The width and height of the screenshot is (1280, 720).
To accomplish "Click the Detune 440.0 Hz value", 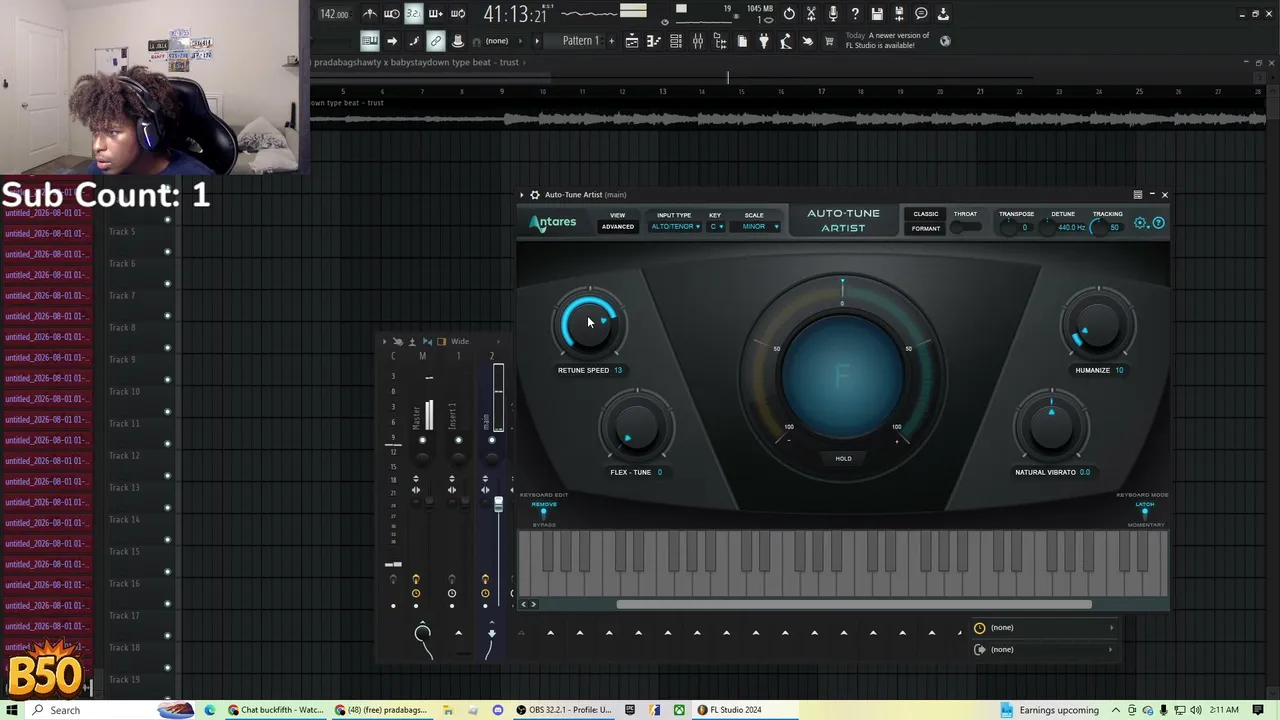I will 1071,228.
